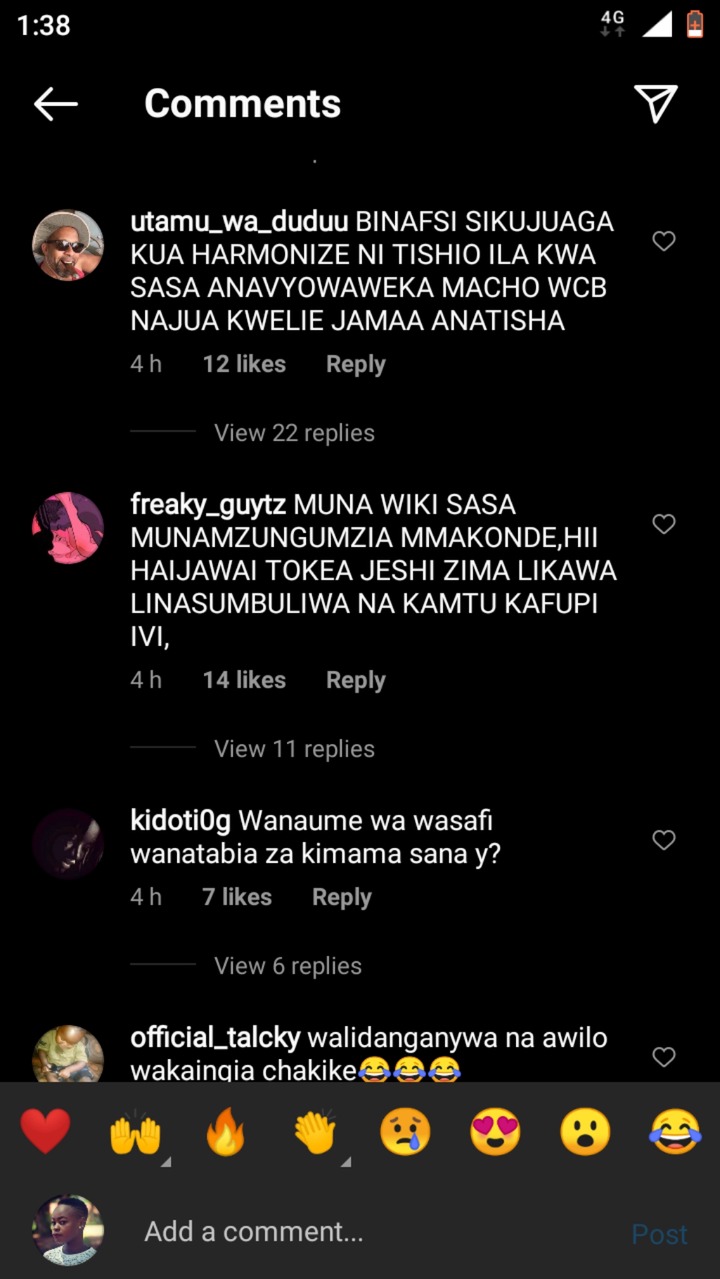The image size is (720, 1279).
Task: Like freaky_guytz's comment with heart
Action: 664,524
